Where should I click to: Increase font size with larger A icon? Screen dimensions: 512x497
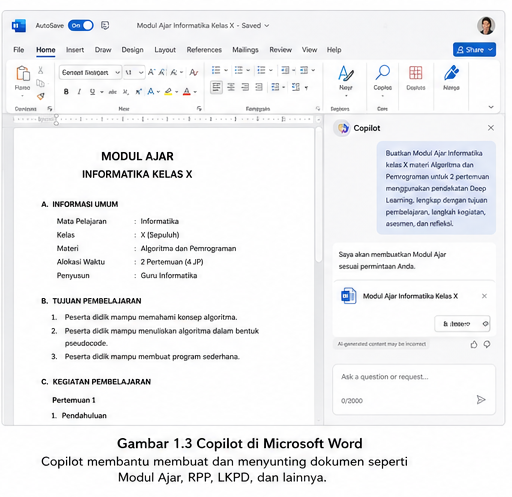(x=152, y=72)
